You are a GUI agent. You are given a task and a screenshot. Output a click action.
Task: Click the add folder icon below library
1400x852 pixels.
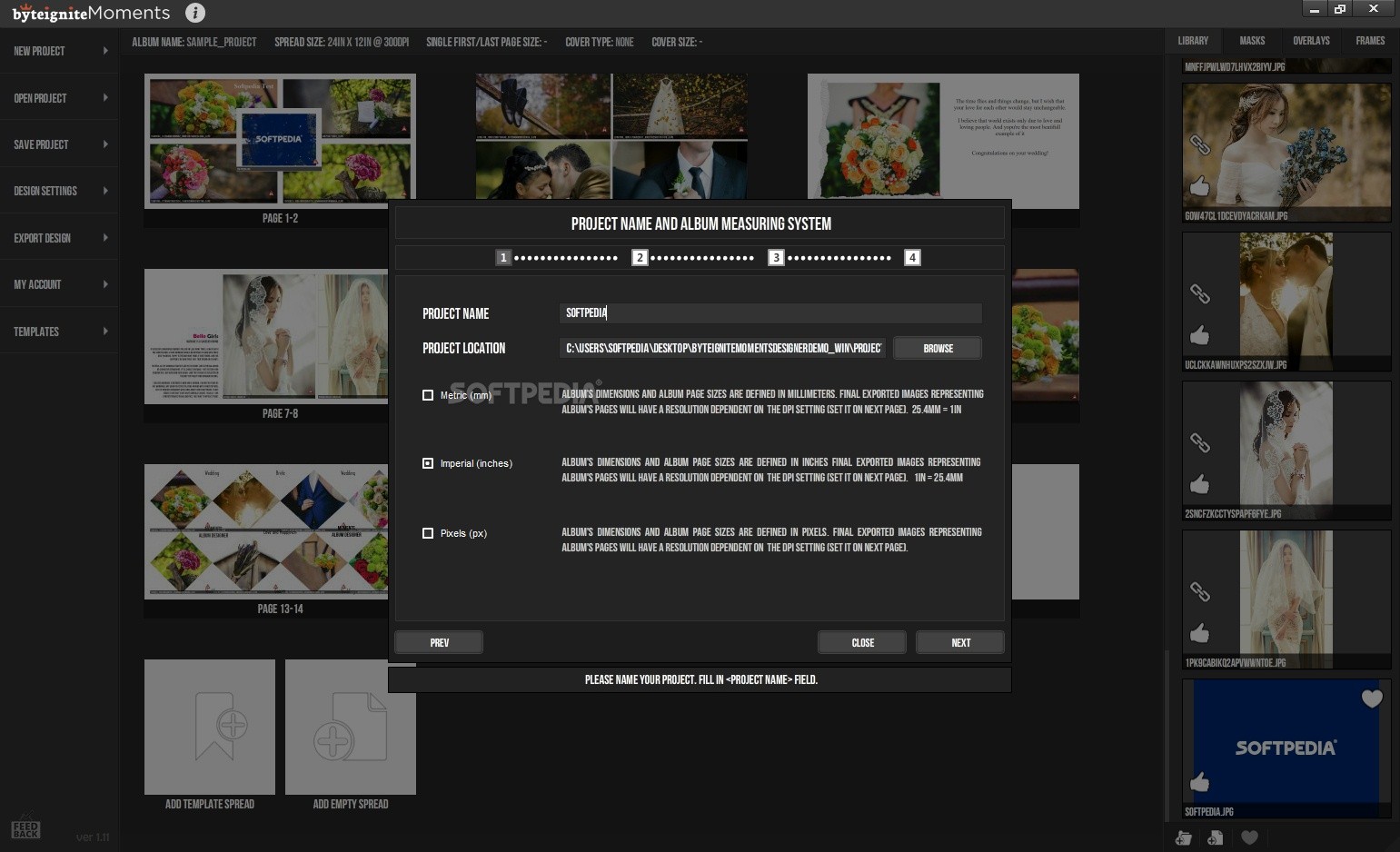click(1183, 837)
